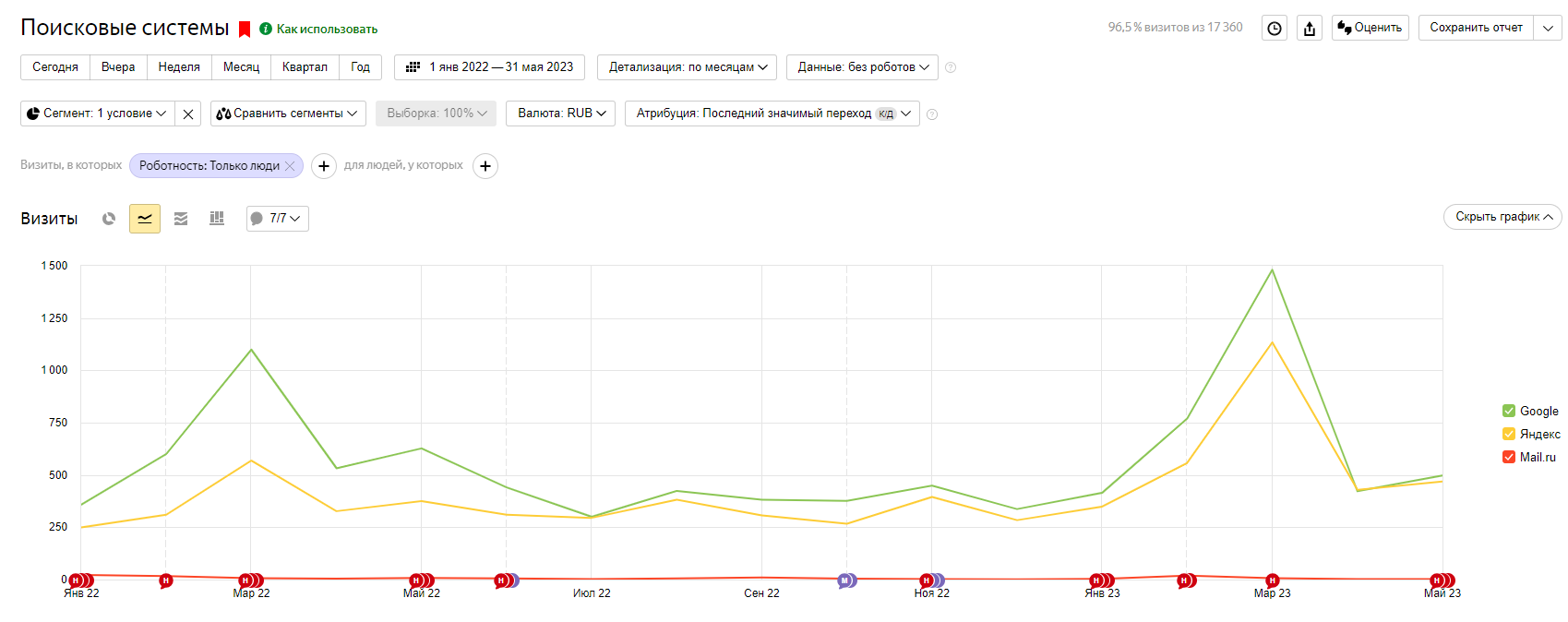Expand the arrow next to 'Сохранить отчет'
Viewport: 1568px width, 622px height.
1548,28
